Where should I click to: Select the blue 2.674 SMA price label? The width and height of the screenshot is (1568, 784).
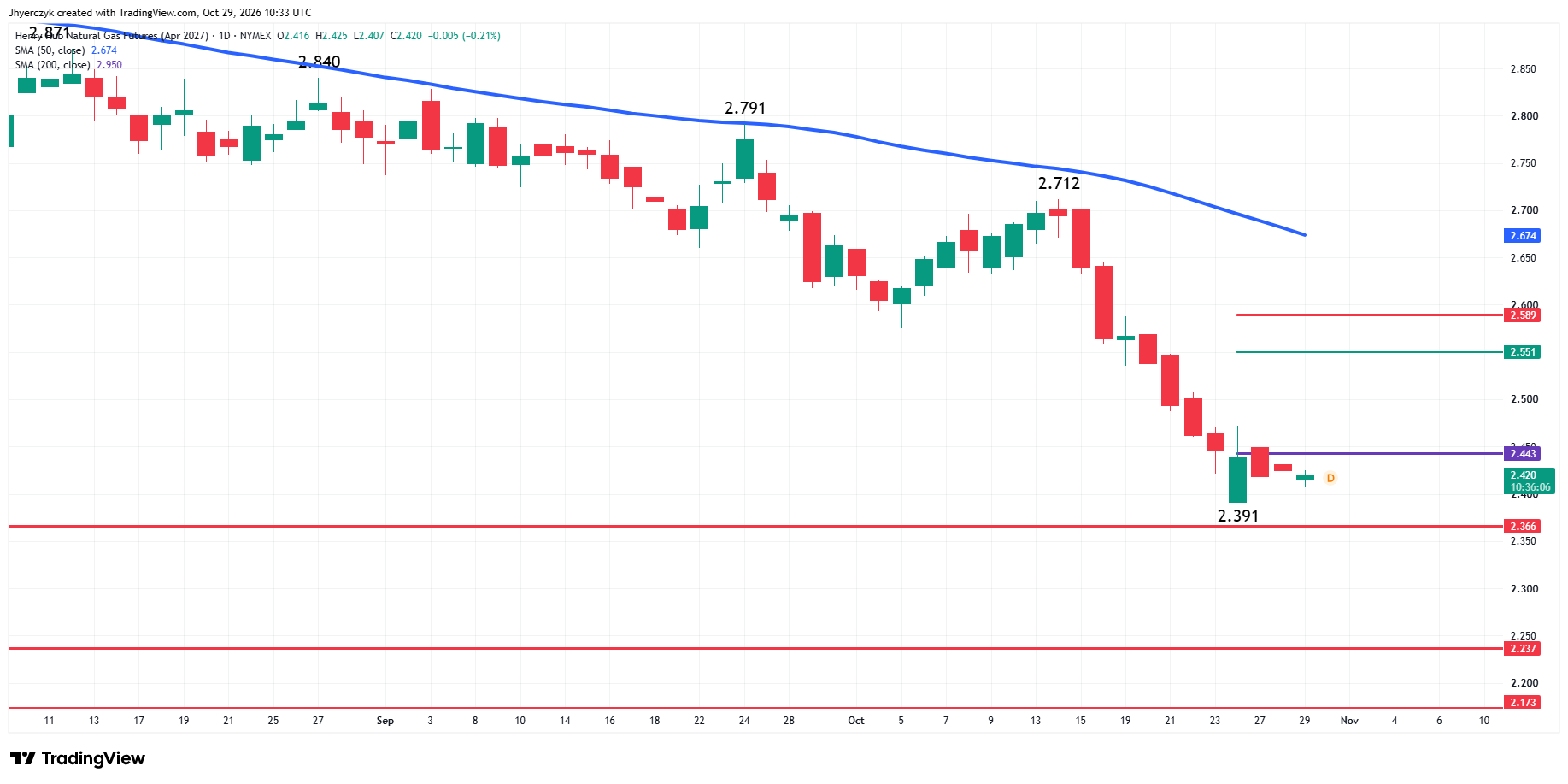coord(1522,236)
